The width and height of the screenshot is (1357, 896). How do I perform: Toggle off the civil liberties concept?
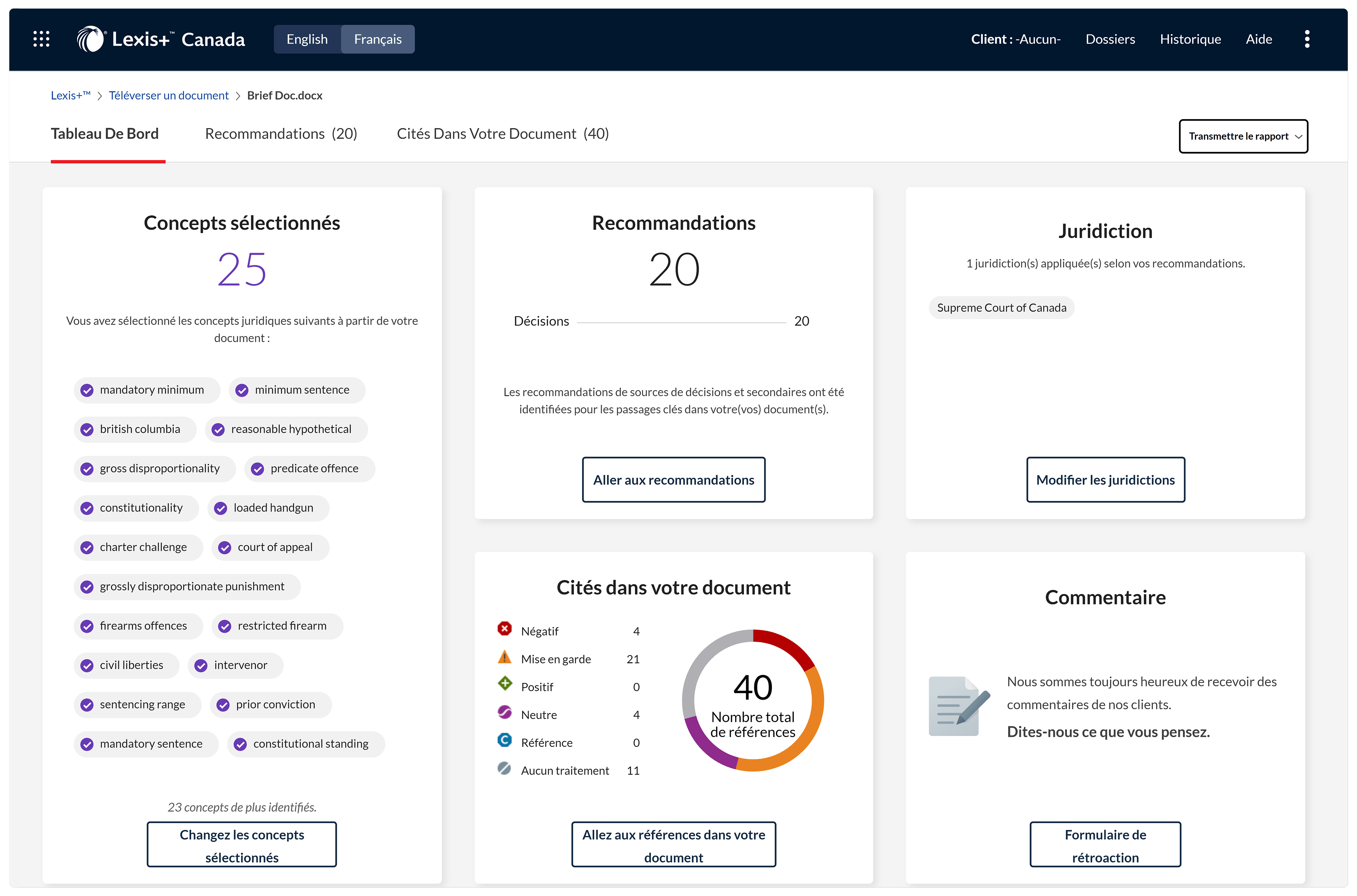[x=87, y=666]
